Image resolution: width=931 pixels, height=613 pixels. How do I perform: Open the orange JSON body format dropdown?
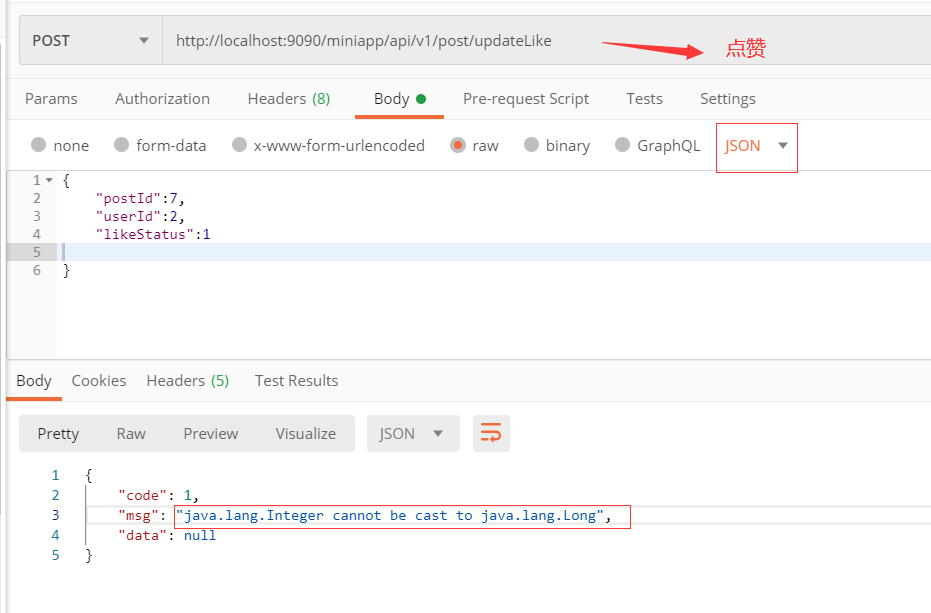(x=756, y=146)
